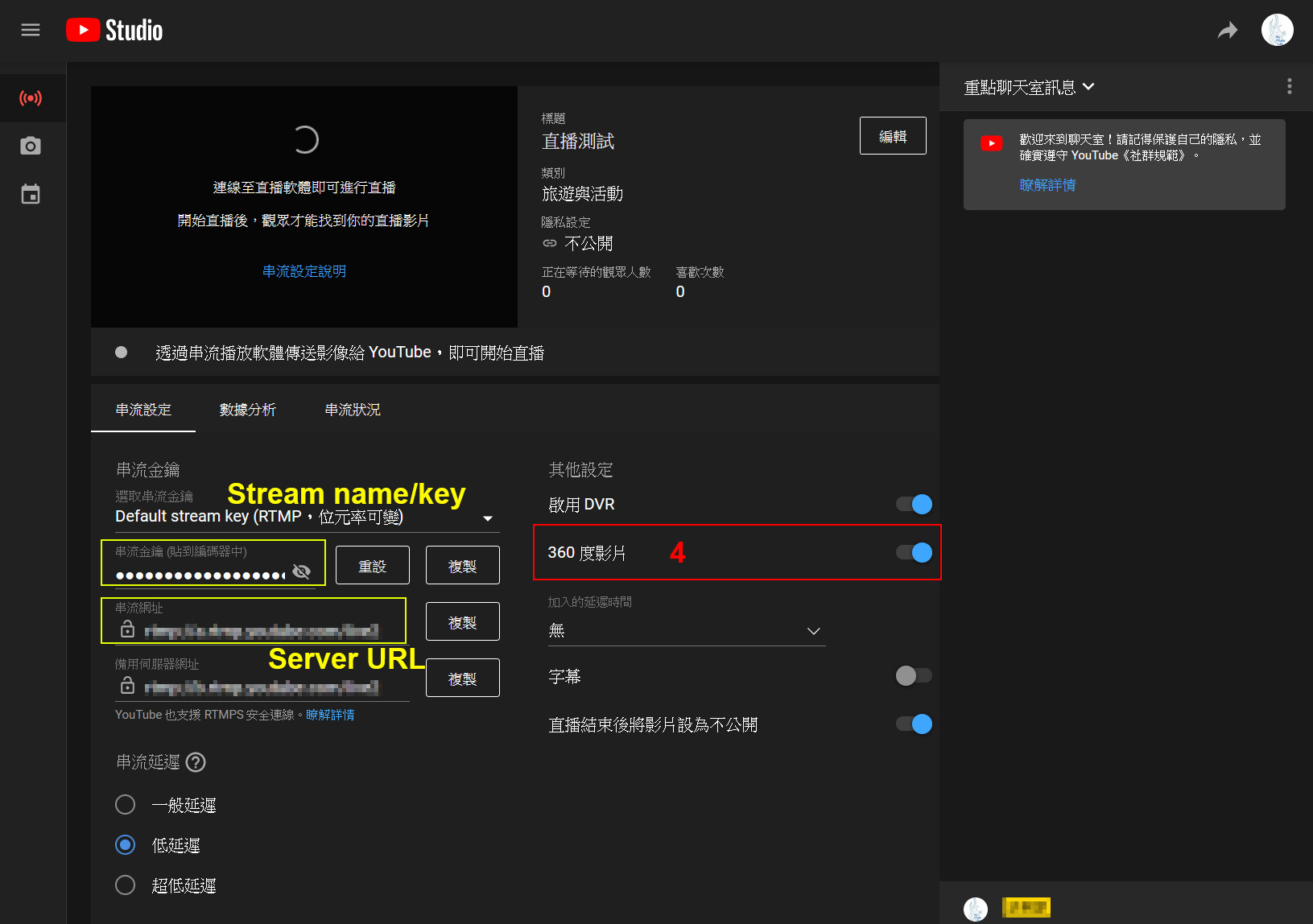Switch to the 數據分析 tab
This screenshot has height=924, width=1313.
pyautogui.click(x=248, y=410)
